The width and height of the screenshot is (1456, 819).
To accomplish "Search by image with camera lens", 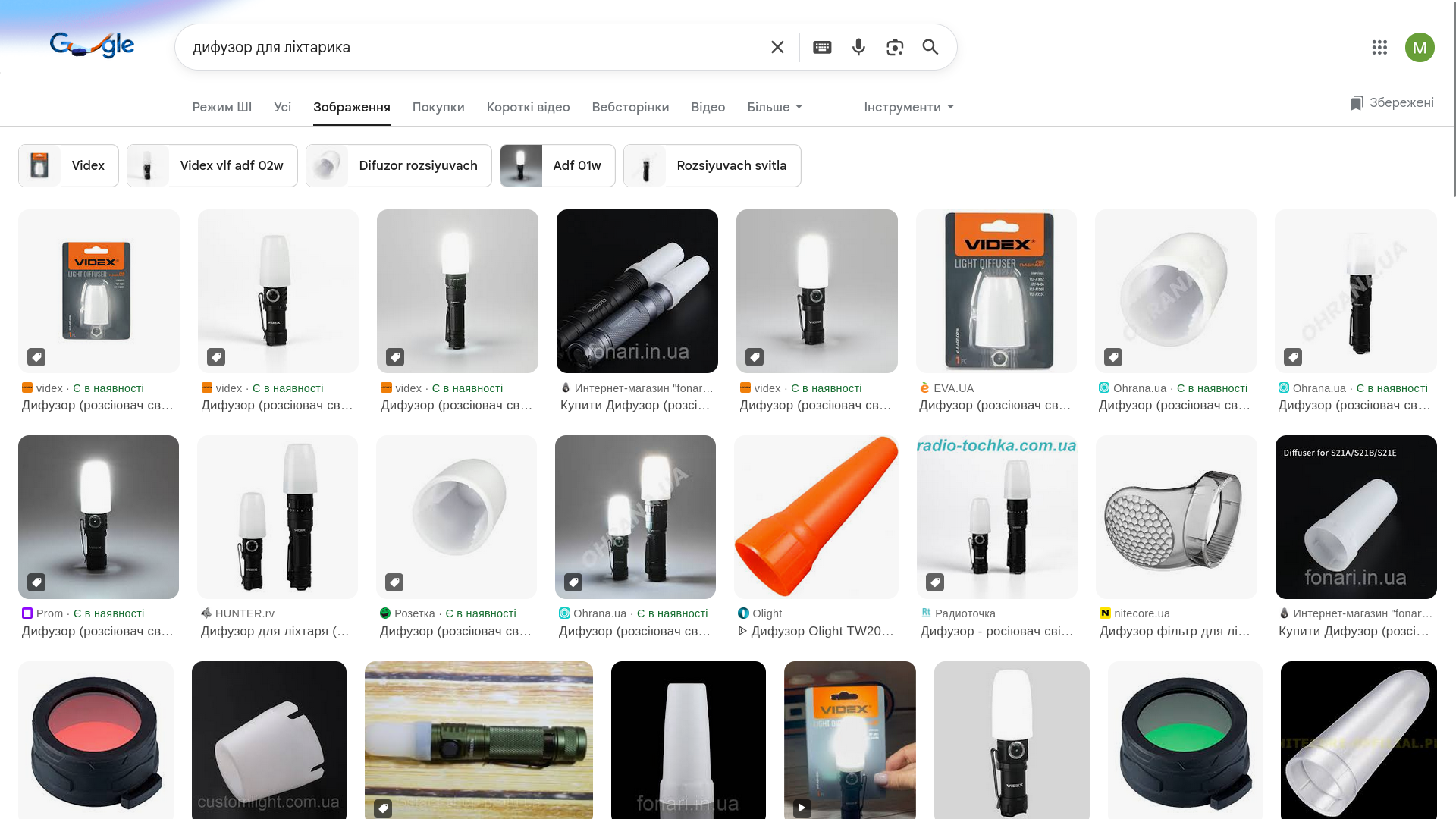I will click(x=895, y=47).
